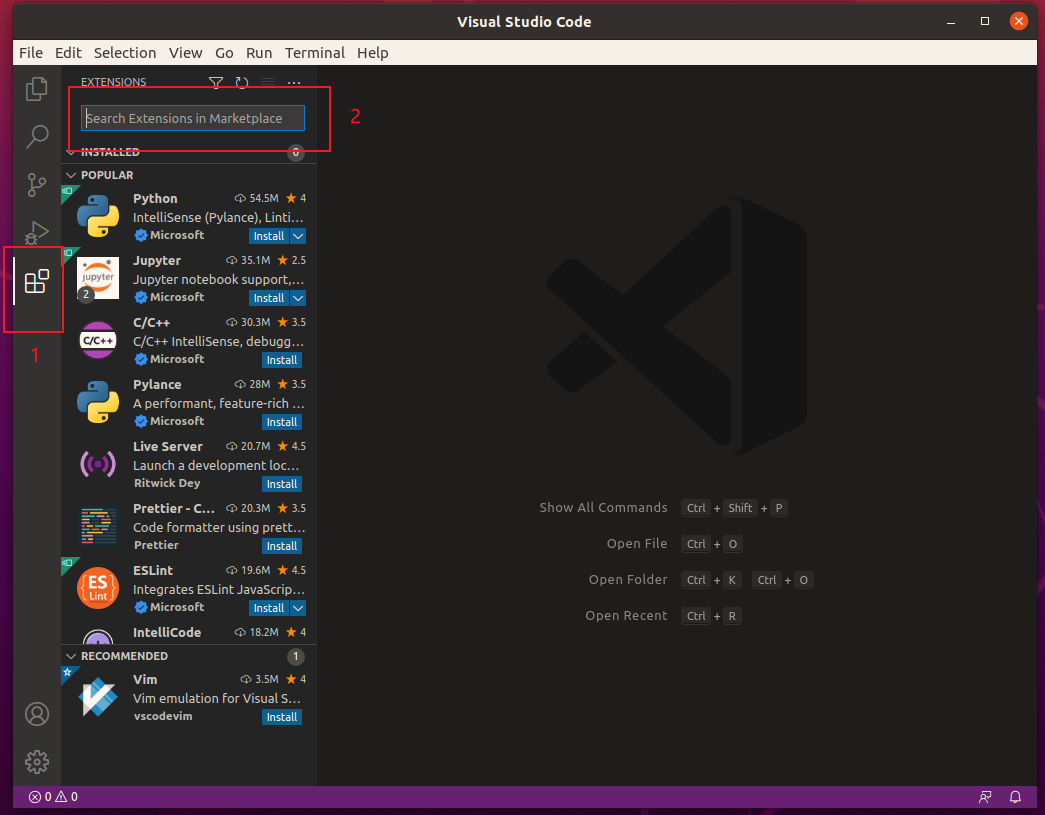Open the Accounts icon
The image size is (1045, 815).
pyautogui.click(x=36, y=713)
